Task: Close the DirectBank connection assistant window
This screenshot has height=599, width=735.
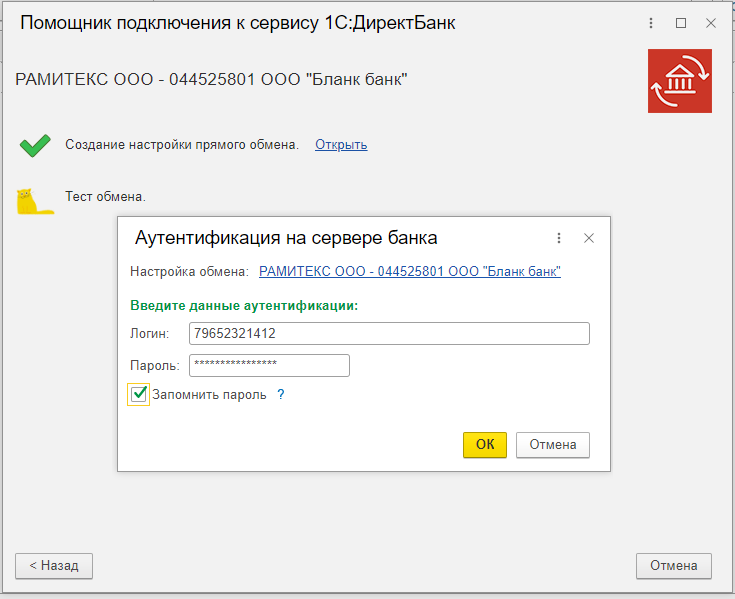Action: 710,23
